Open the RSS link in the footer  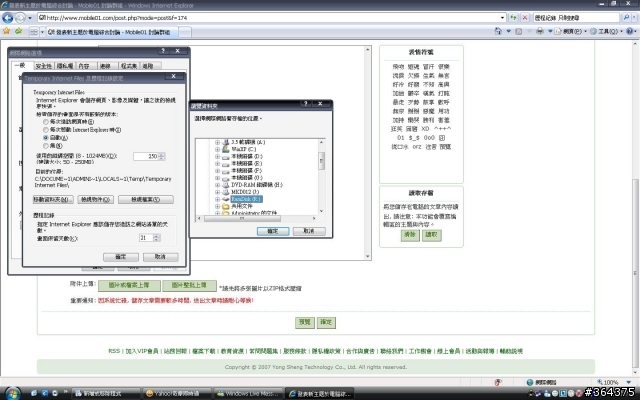(x=114, y=351)
